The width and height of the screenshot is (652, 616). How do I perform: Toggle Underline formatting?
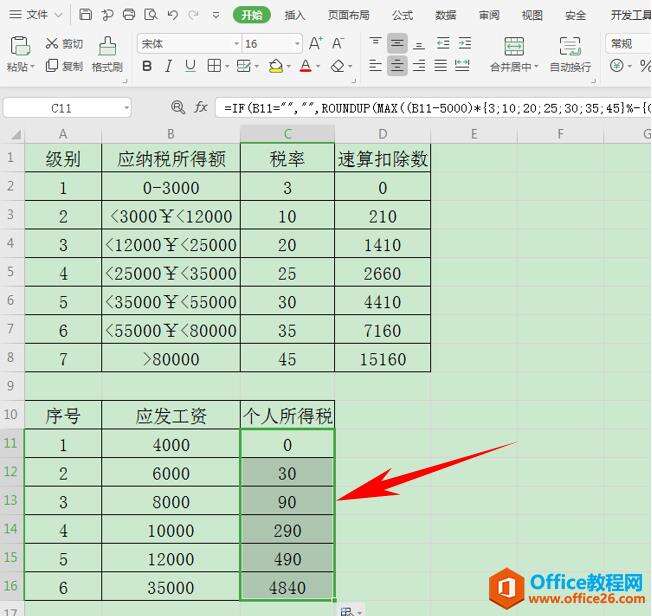point(190,66)
